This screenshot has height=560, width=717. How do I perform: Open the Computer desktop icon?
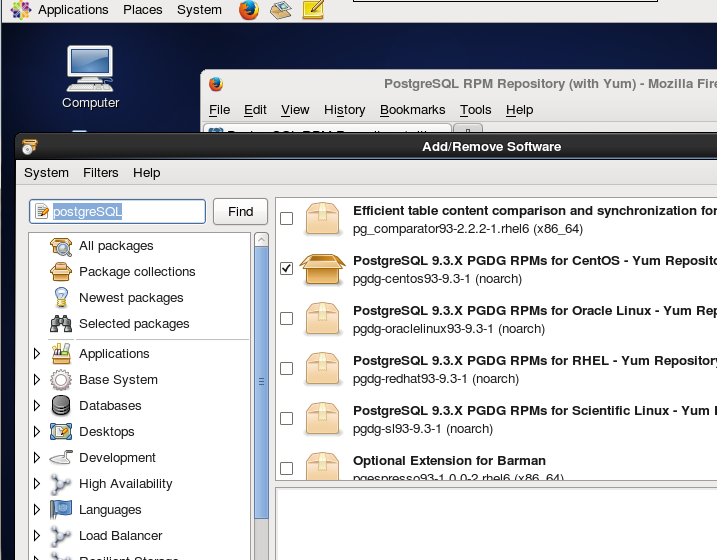tap(90, 77)
